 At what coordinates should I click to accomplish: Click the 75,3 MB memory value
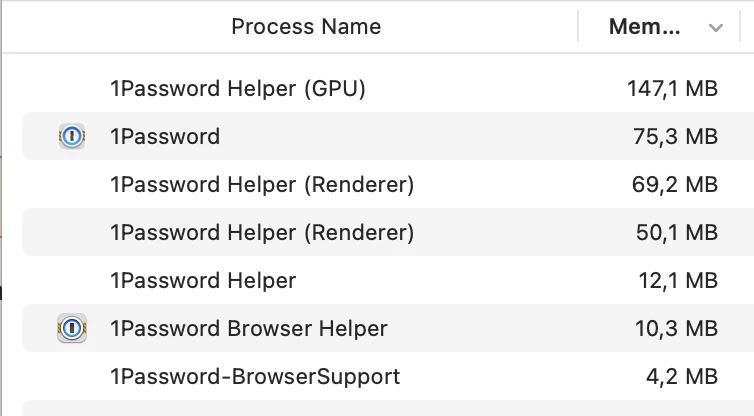point(675,137)
